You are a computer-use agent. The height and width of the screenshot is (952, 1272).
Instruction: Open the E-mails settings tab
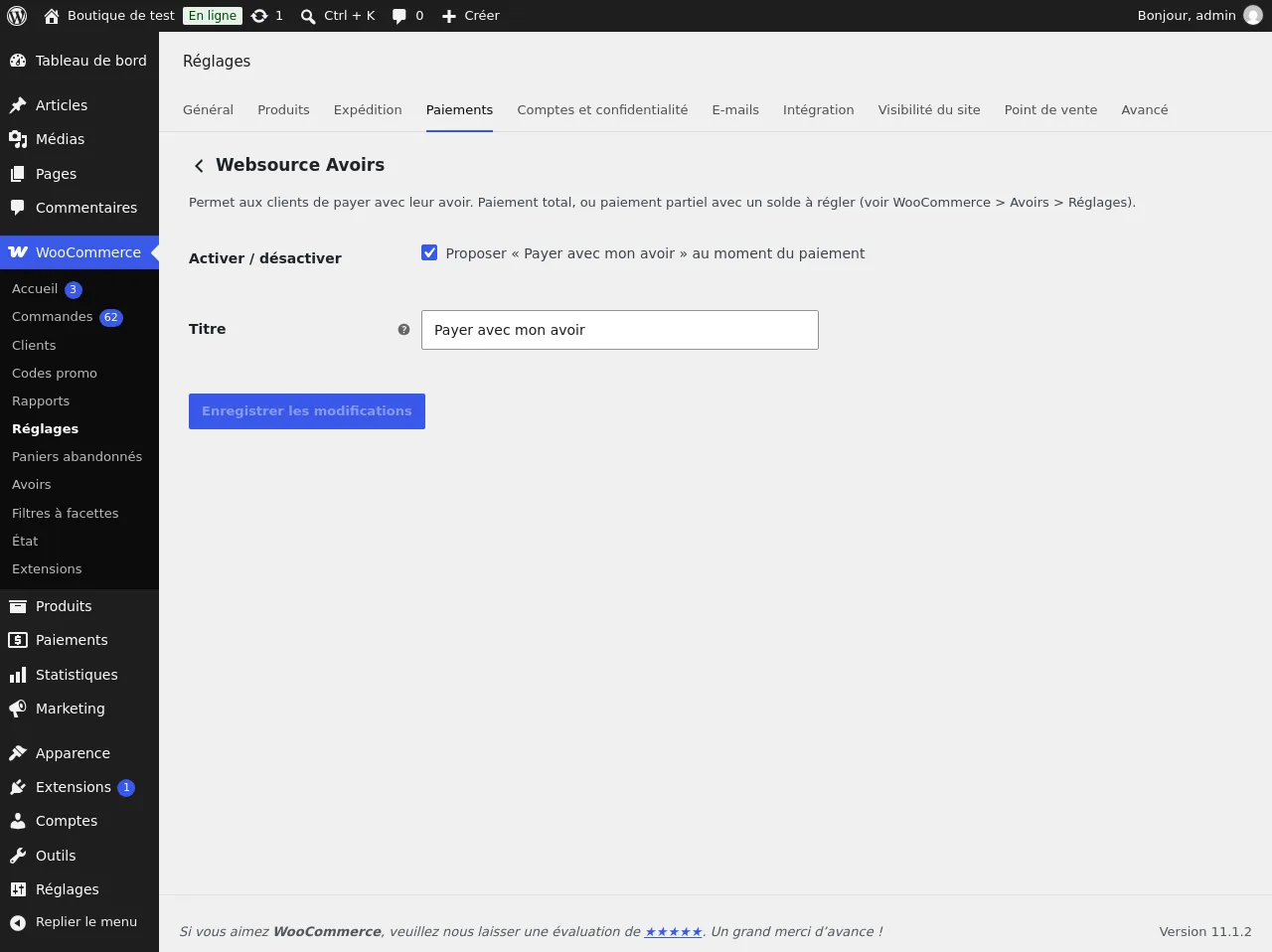click(735, 110)
